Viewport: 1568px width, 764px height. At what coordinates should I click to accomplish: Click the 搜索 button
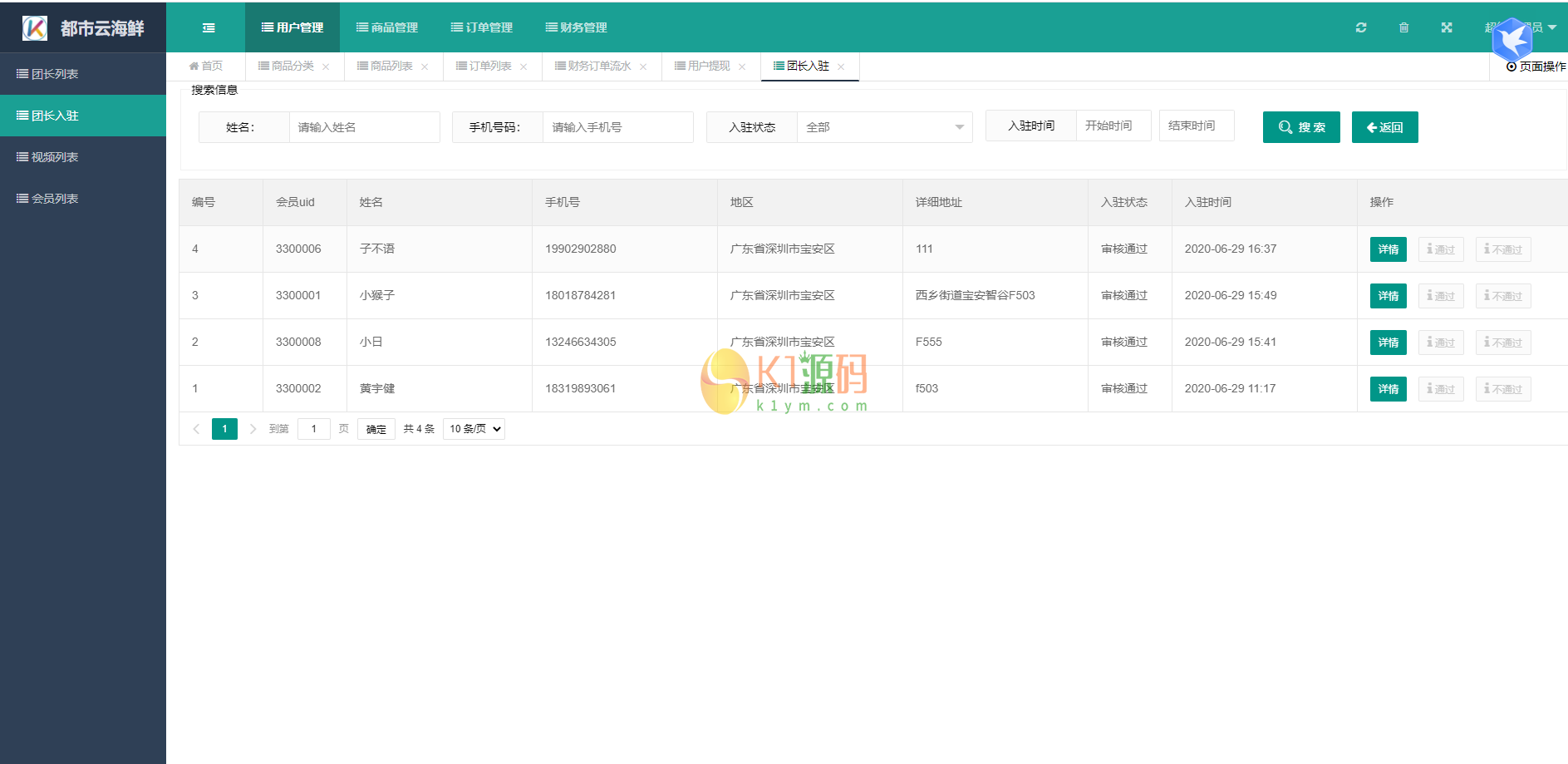click(x=1300, y=127)
